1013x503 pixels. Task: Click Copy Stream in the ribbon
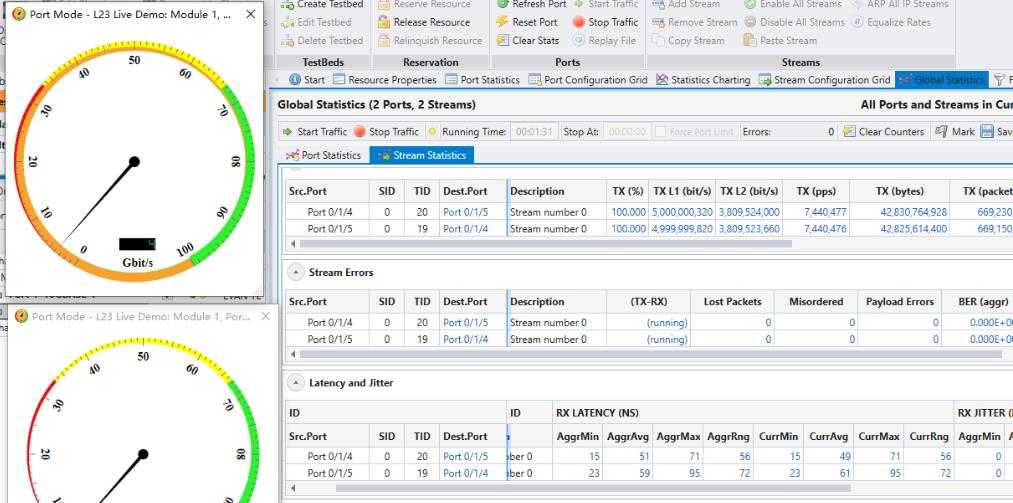[x=688, y=40]
